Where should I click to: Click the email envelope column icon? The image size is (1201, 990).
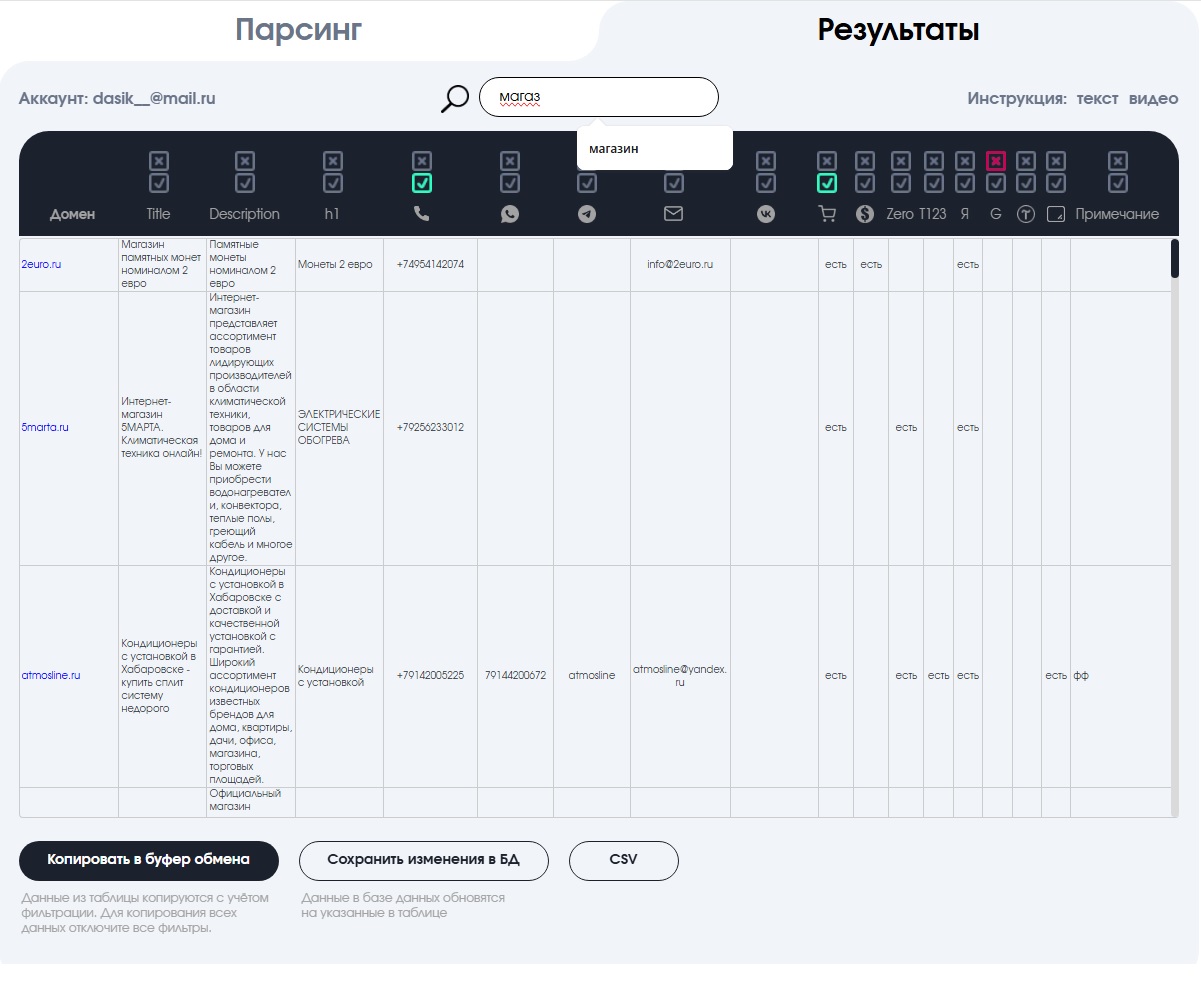(674, 214)
